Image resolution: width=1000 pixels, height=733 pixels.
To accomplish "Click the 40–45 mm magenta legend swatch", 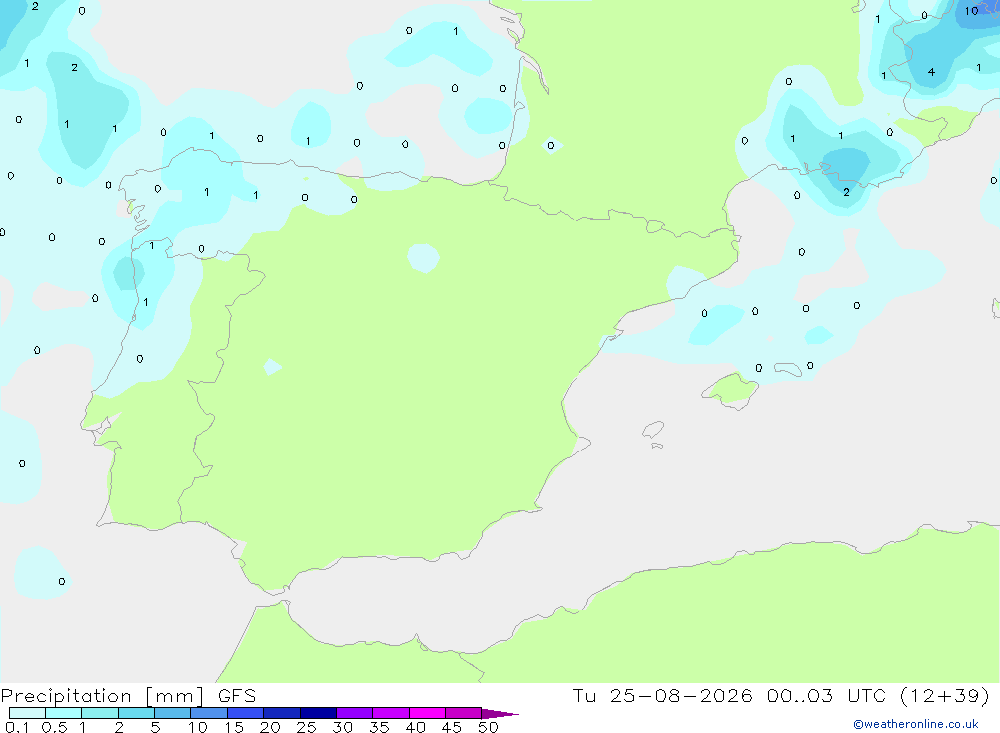I will 427,713.
